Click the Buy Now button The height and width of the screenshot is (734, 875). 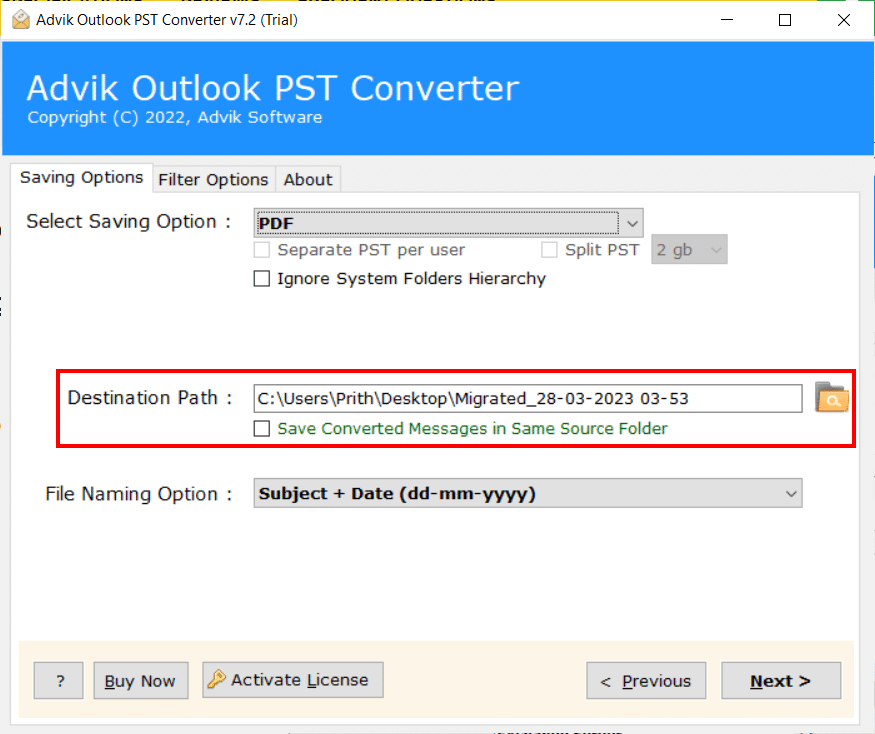click(x=140, y=680)
